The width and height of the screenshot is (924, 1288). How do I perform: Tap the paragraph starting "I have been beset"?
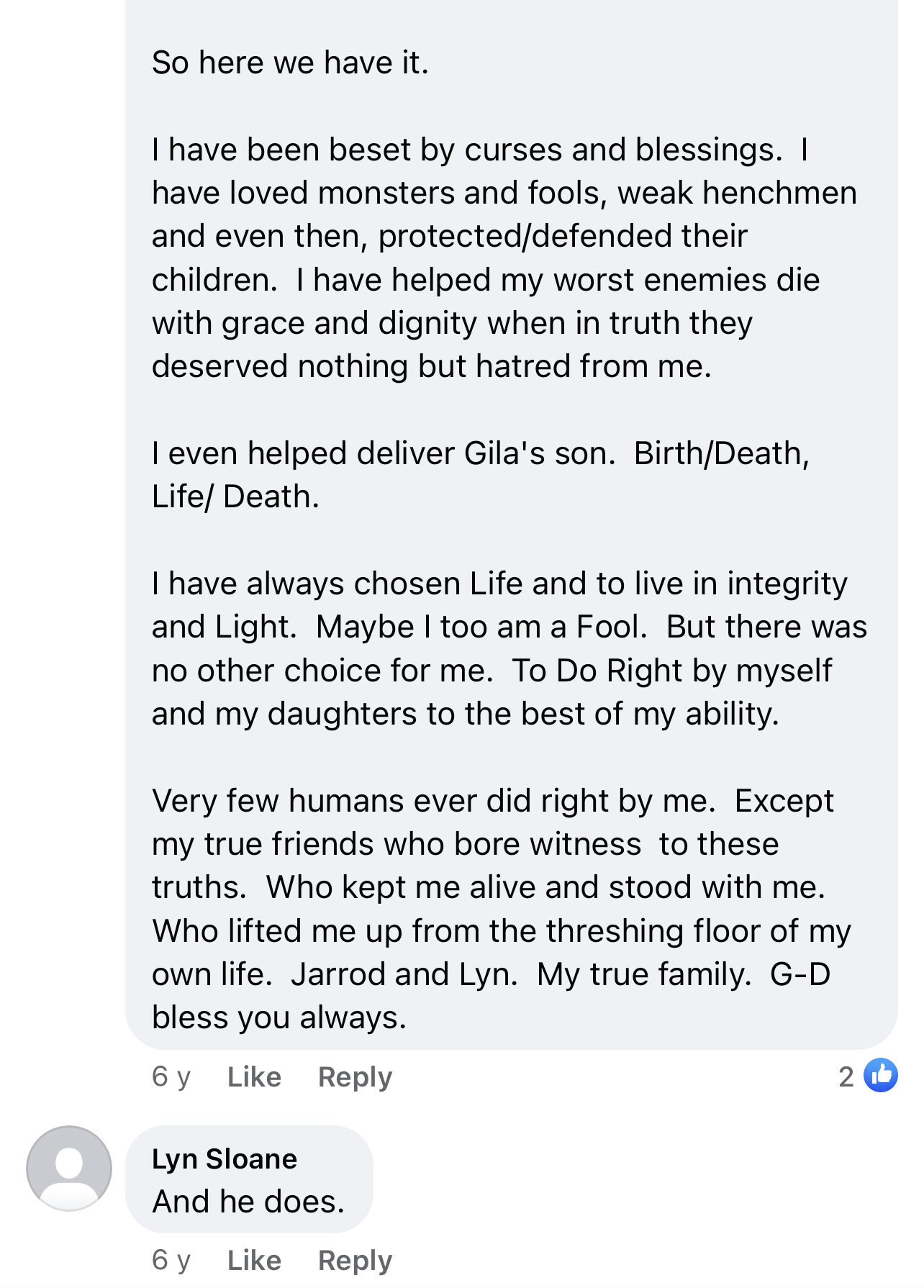pyautogui.click(x=504, y=258)
